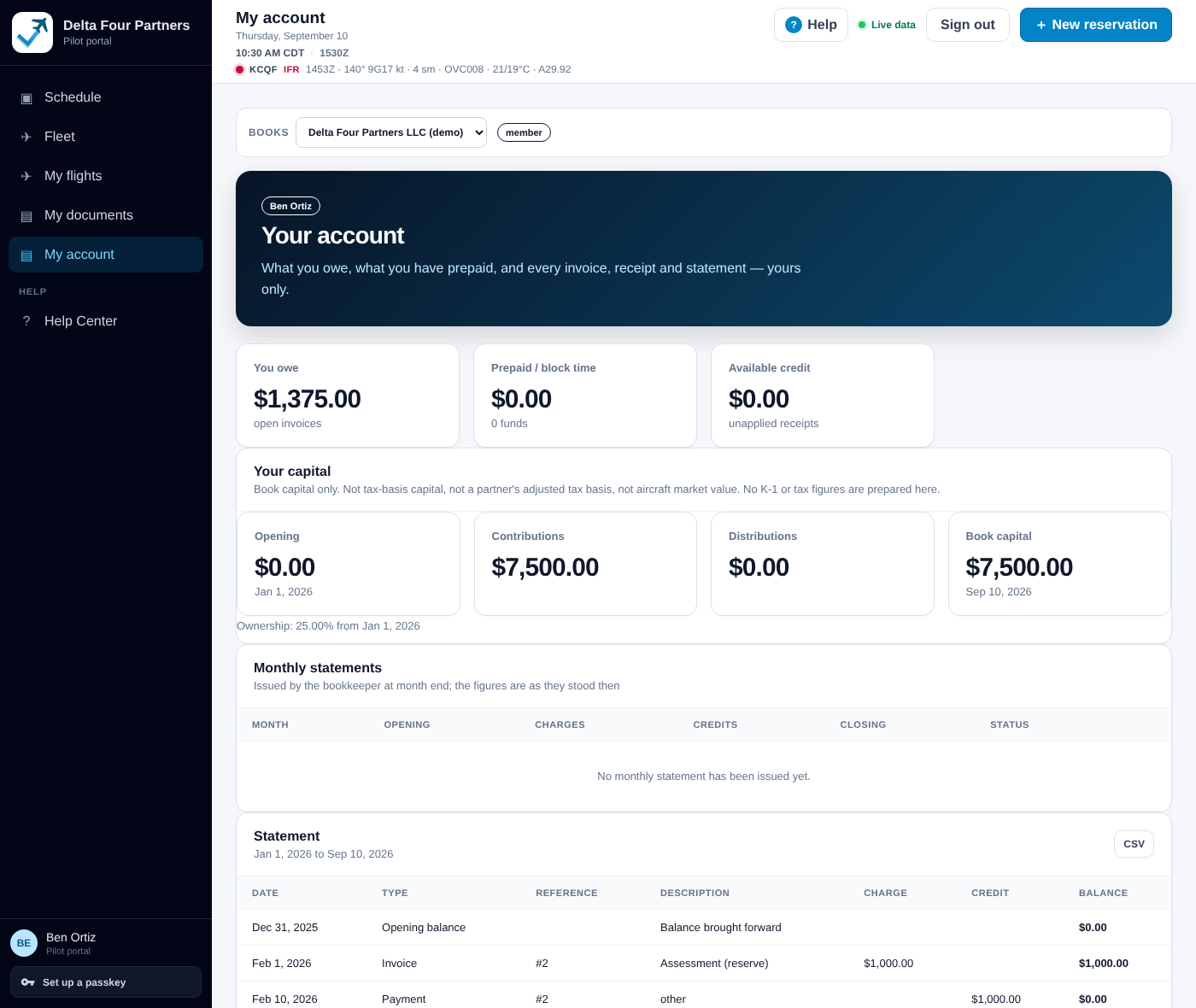Viewport: 1196px width, 1008px height.
Task: Click the Fleet airplane icon in sidebar
Action: (26, 138)
